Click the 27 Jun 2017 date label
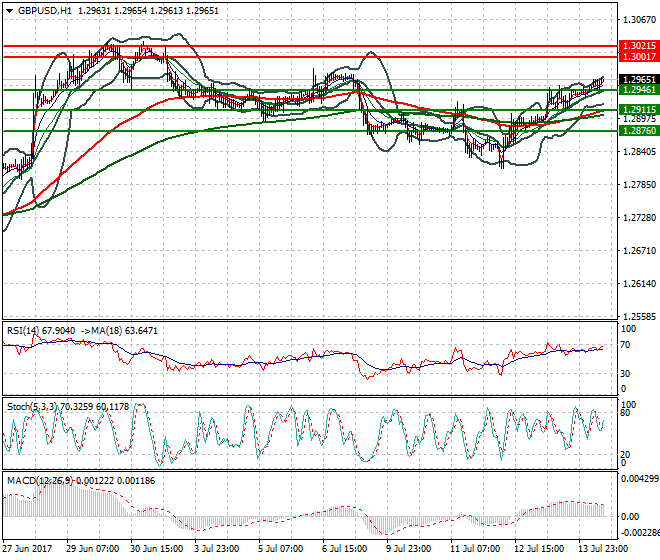This screenshot has height=560, width=660. [27, 549]
